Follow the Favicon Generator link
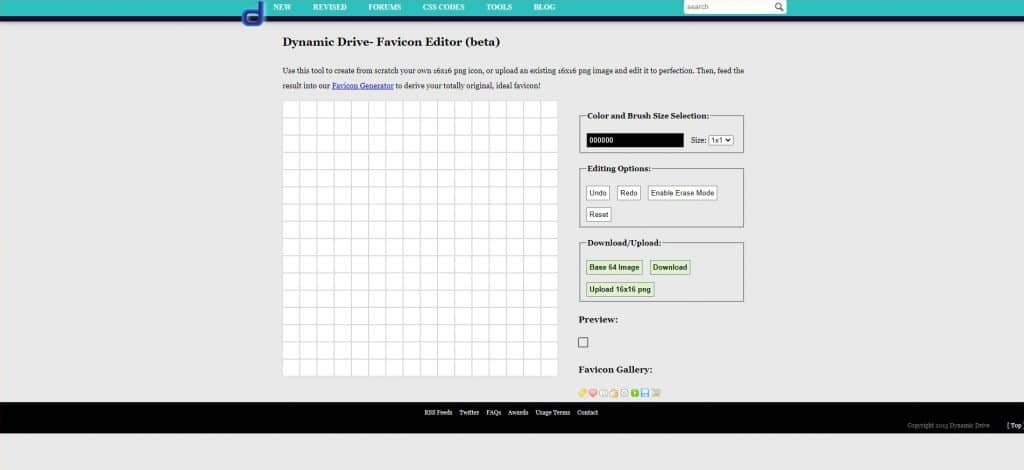Viewport: 1024px width, 470px height. tap(362, 86)
